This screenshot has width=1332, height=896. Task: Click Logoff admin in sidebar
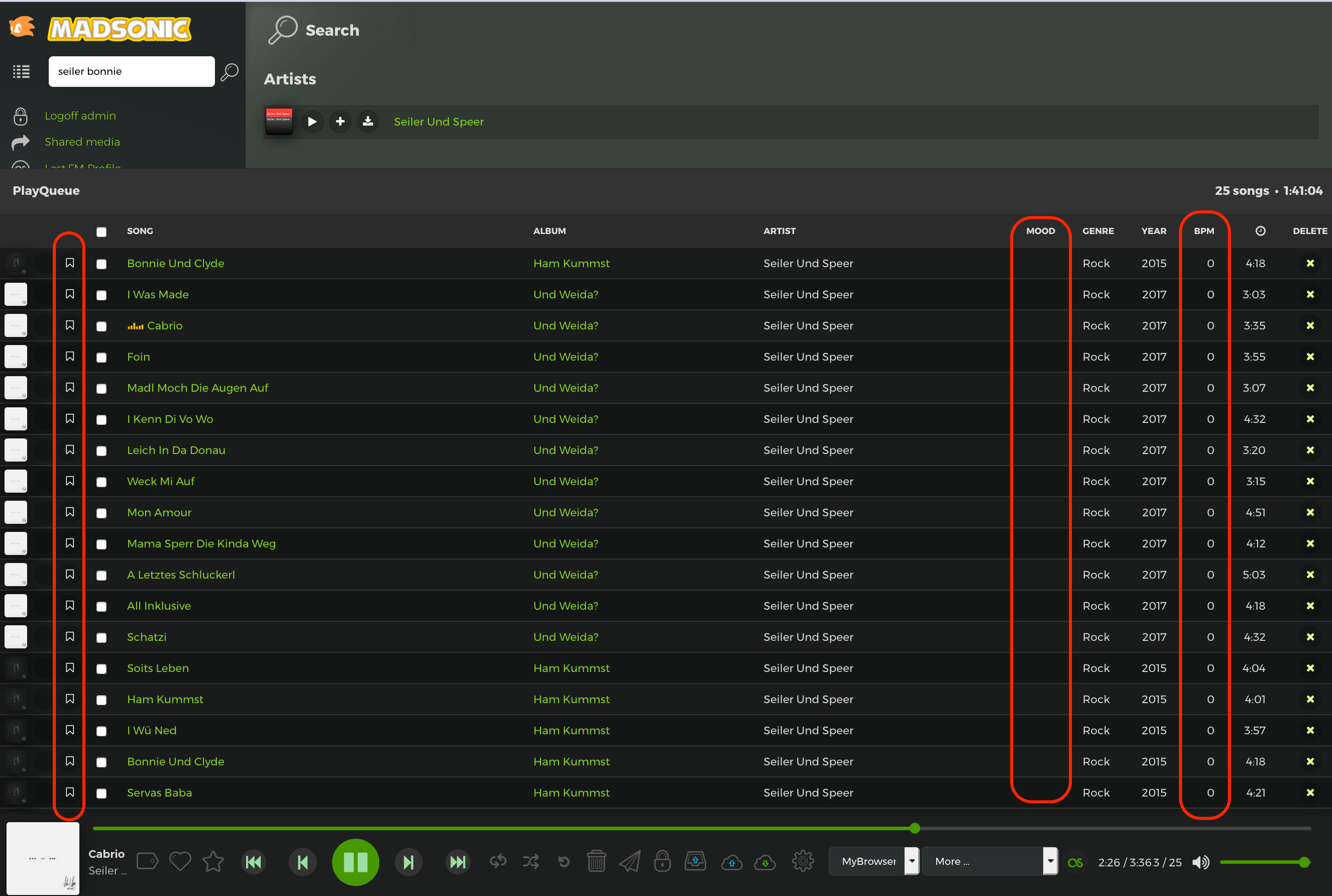coord(80,116)
